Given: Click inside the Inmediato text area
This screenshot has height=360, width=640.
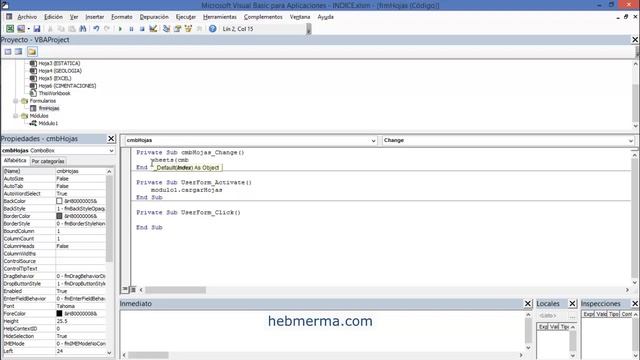Looking at the screenshot, I should (322, 331).
